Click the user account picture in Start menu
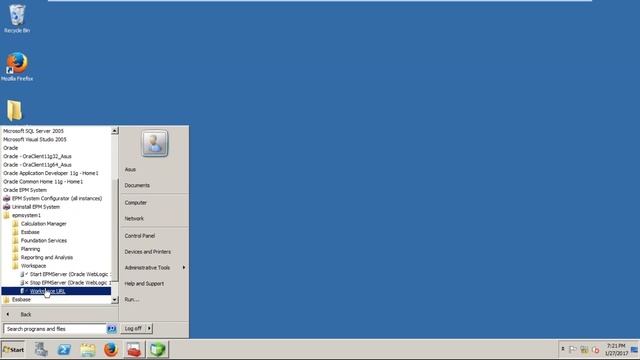640x360 pixels. [154, 143]
